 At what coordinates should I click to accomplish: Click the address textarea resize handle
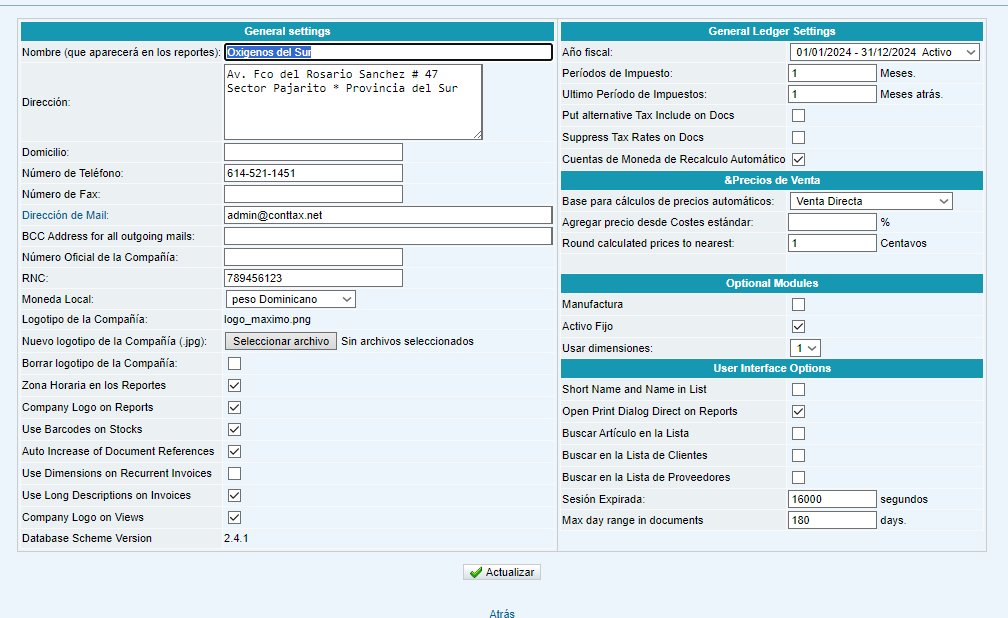[478, 135]
